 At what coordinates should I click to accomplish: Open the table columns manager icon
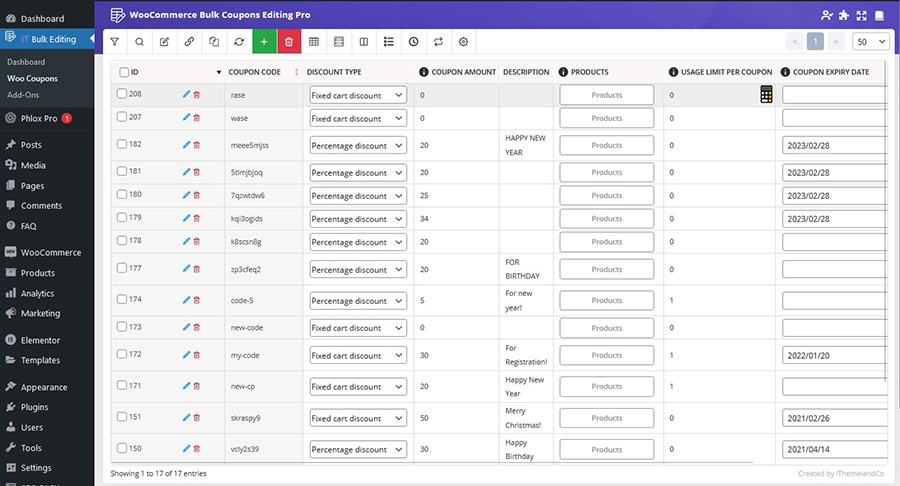click(314, 41)
